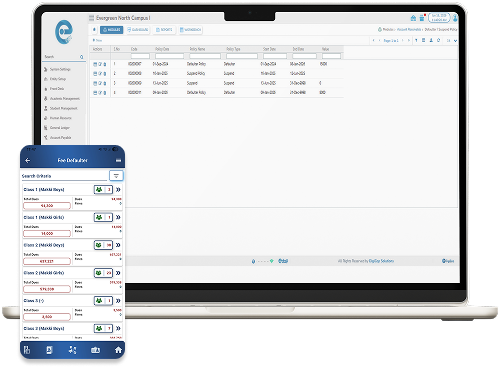Click the search magnifier in the sidebar
This screenshot has height=367, width=501.
82,57
